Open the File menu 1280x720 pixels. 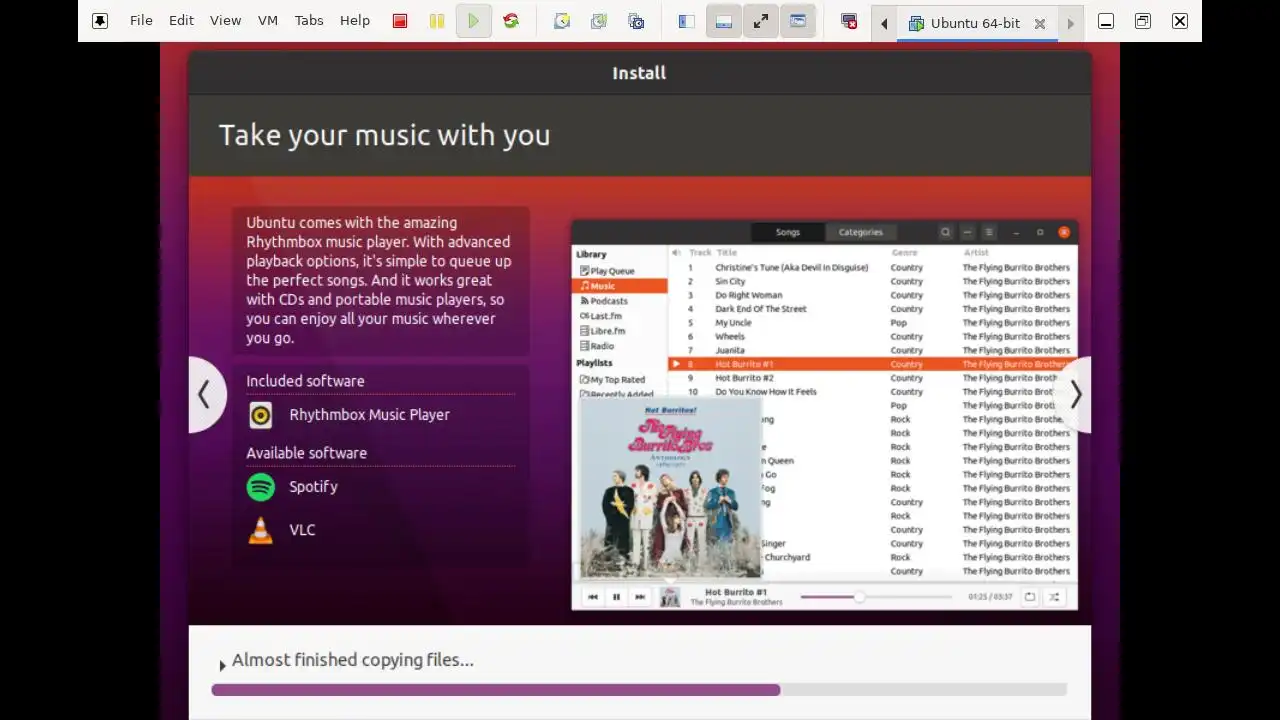(141, 21)
